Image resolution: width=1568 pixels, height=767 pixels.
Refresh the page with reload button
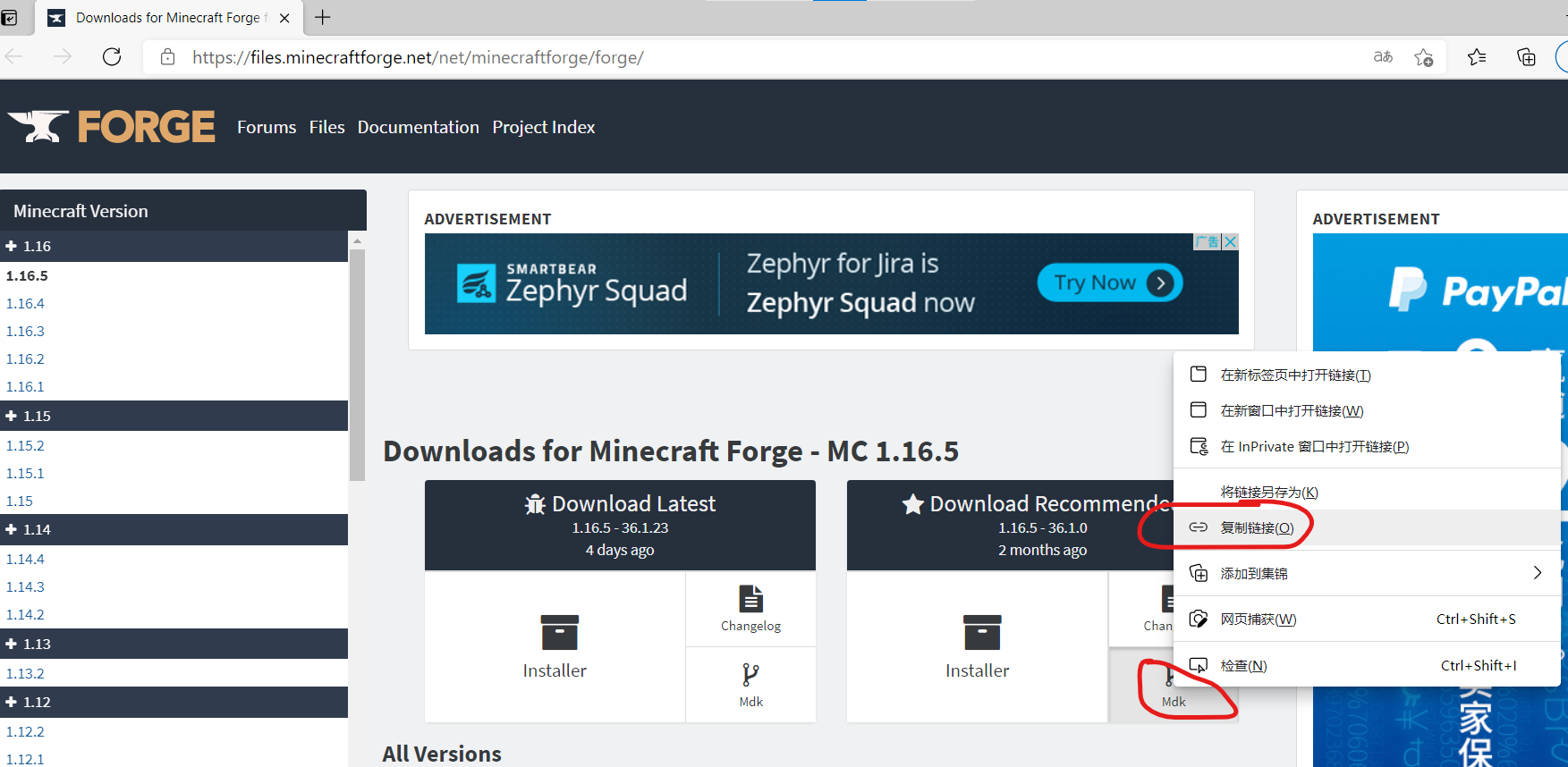(112, 57)
